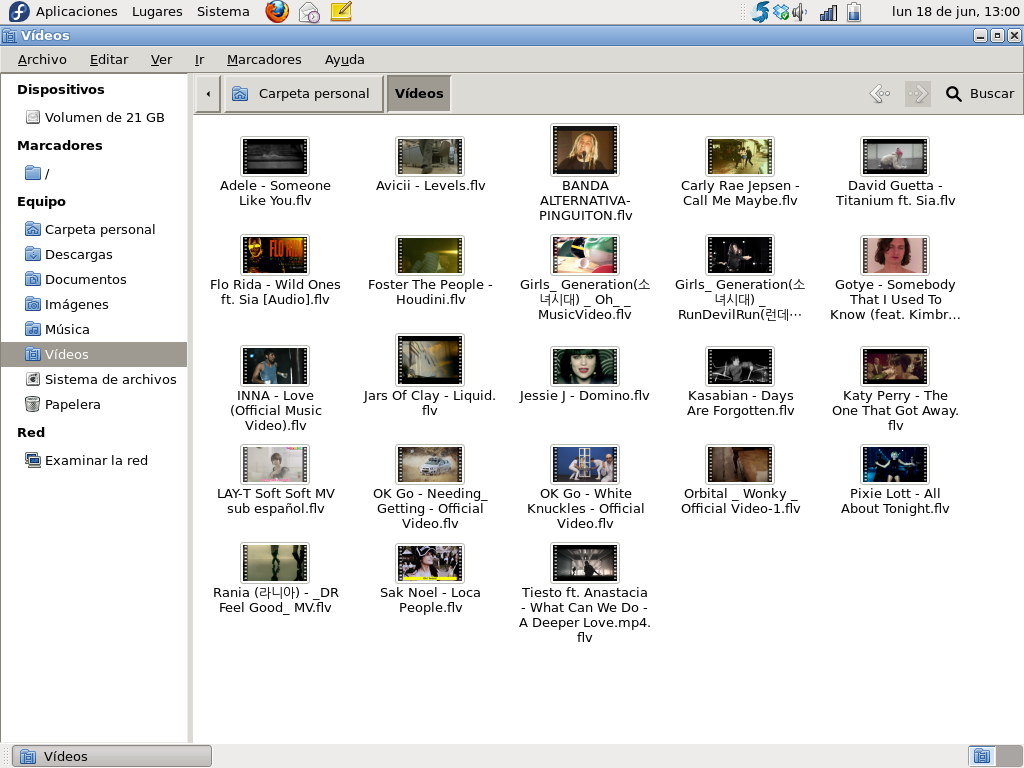Open the Marcadores menu

264,59
